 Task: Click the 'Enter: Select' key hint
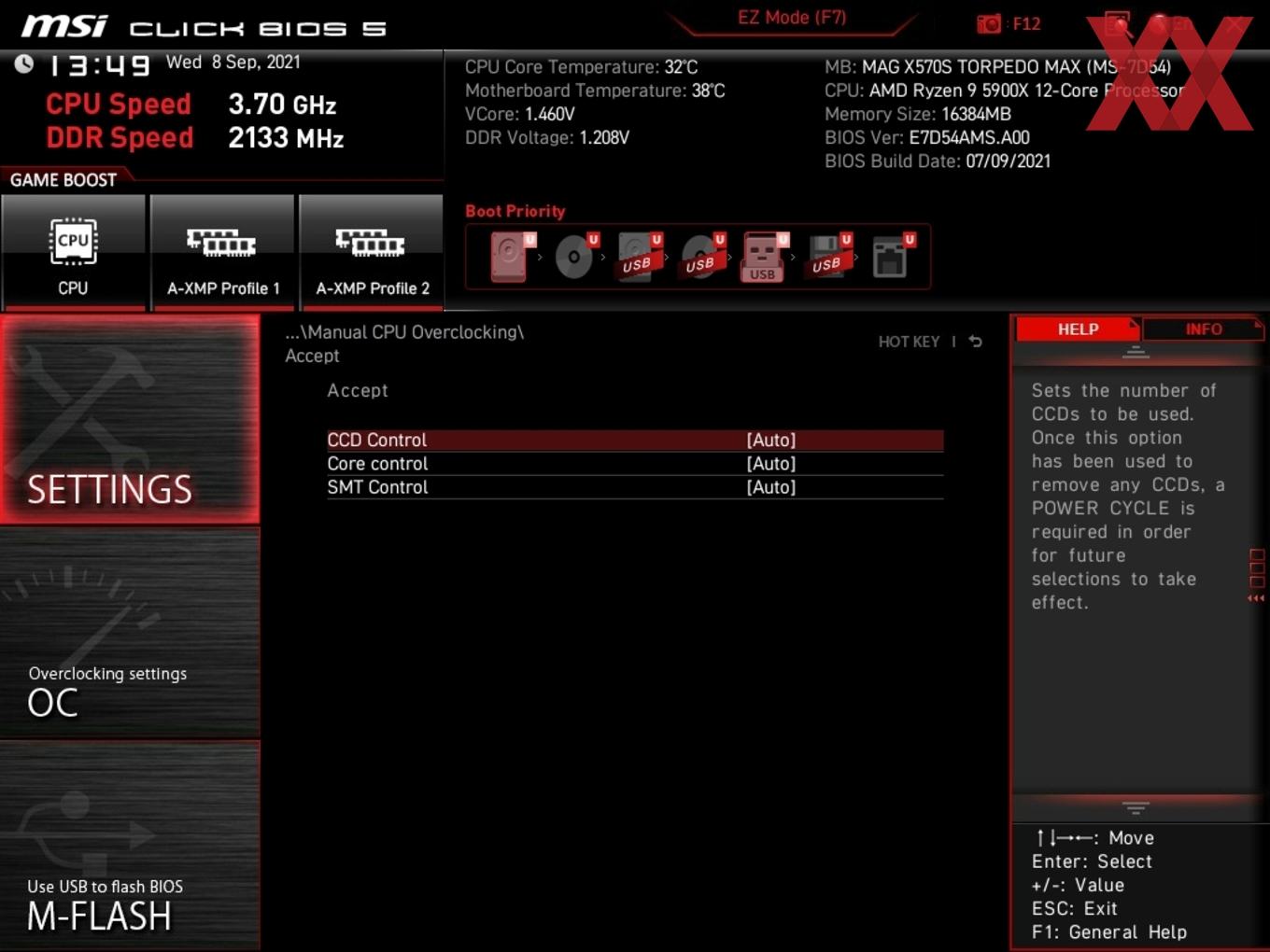point(1092,861)
